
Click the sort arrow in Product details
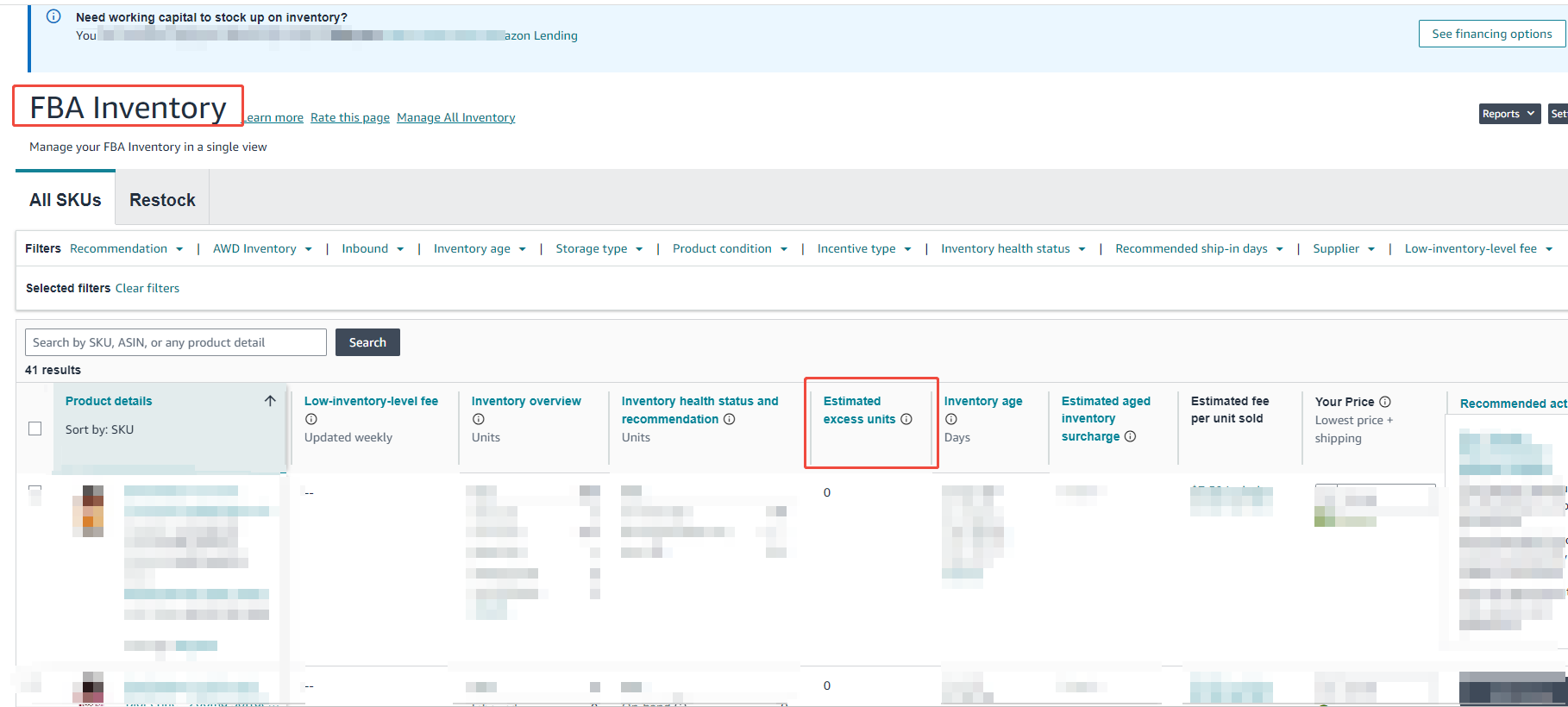[270, 401]
